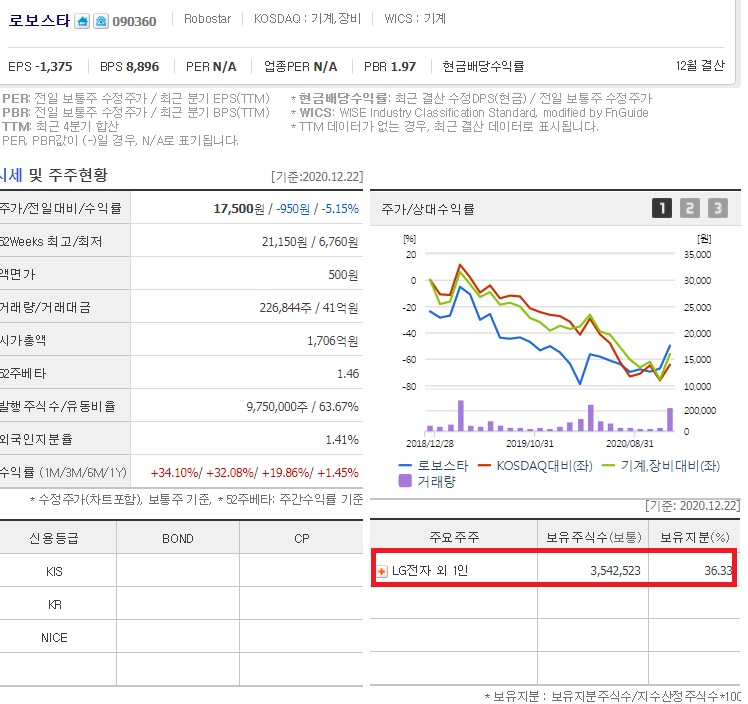
Task: Click the KIS credit rating row
Action: tap(181, 571)
